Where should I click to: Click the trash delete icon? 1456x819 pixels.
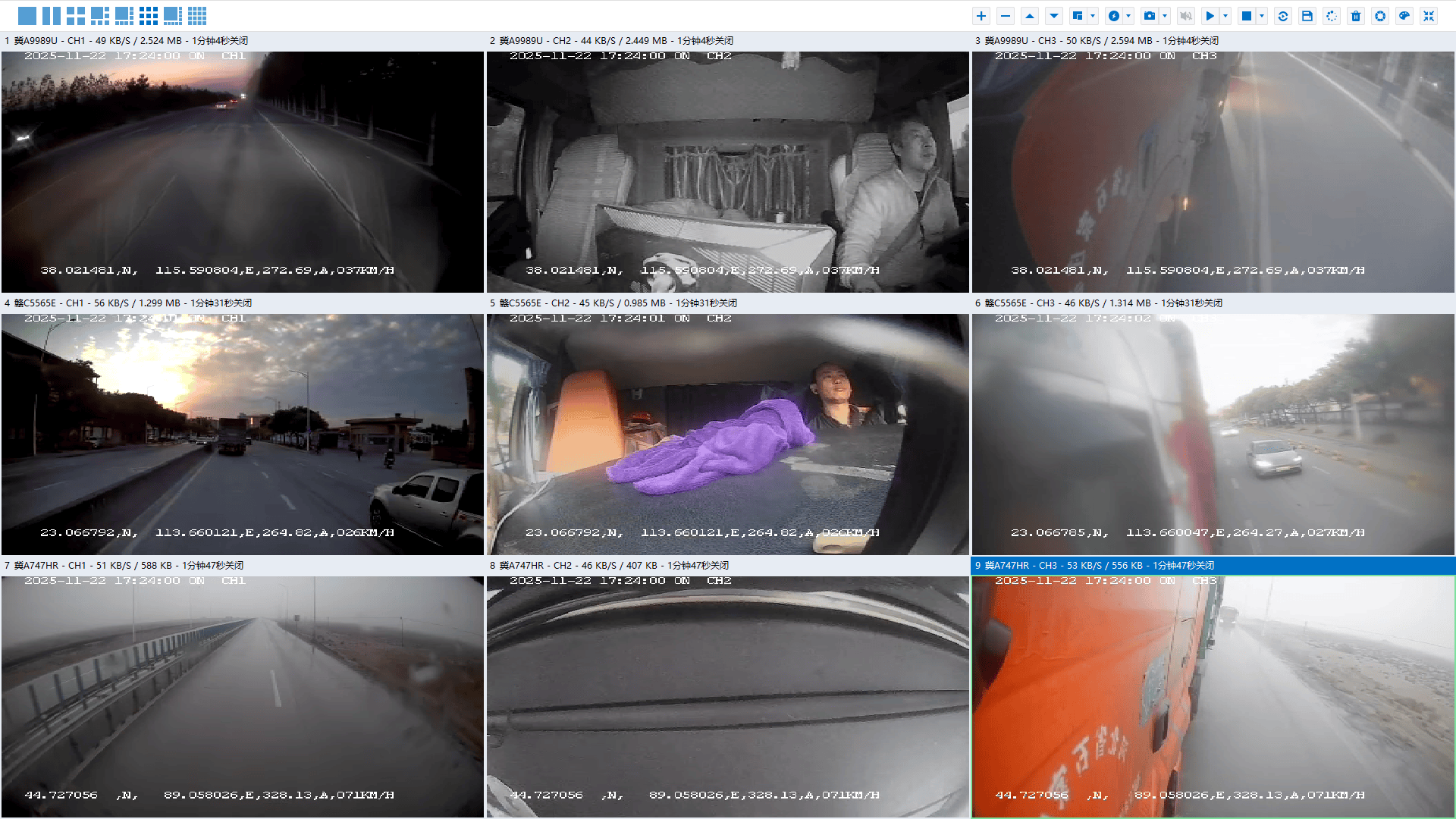click(1356, 16)
